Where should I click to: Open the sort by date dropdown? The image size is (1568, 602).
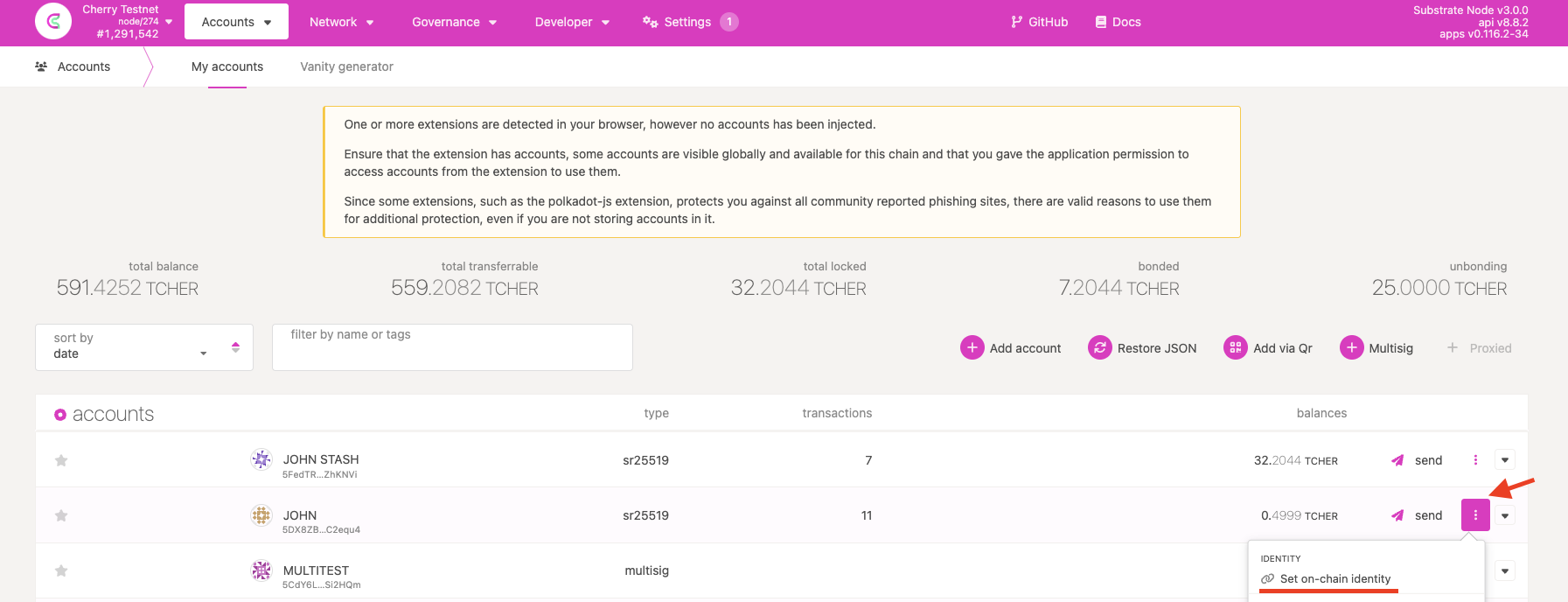coord(131,347)
